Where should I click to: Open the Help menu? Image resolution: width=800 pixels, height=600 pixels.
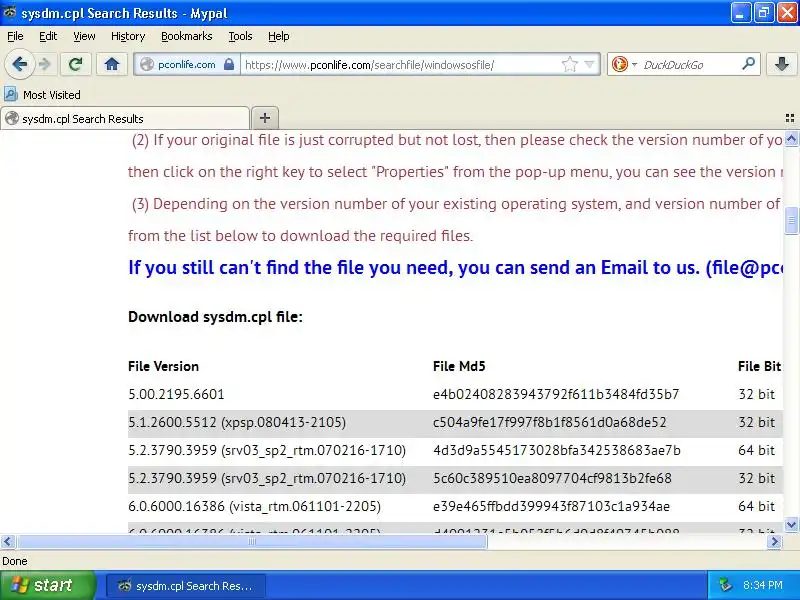coord(279,36)
